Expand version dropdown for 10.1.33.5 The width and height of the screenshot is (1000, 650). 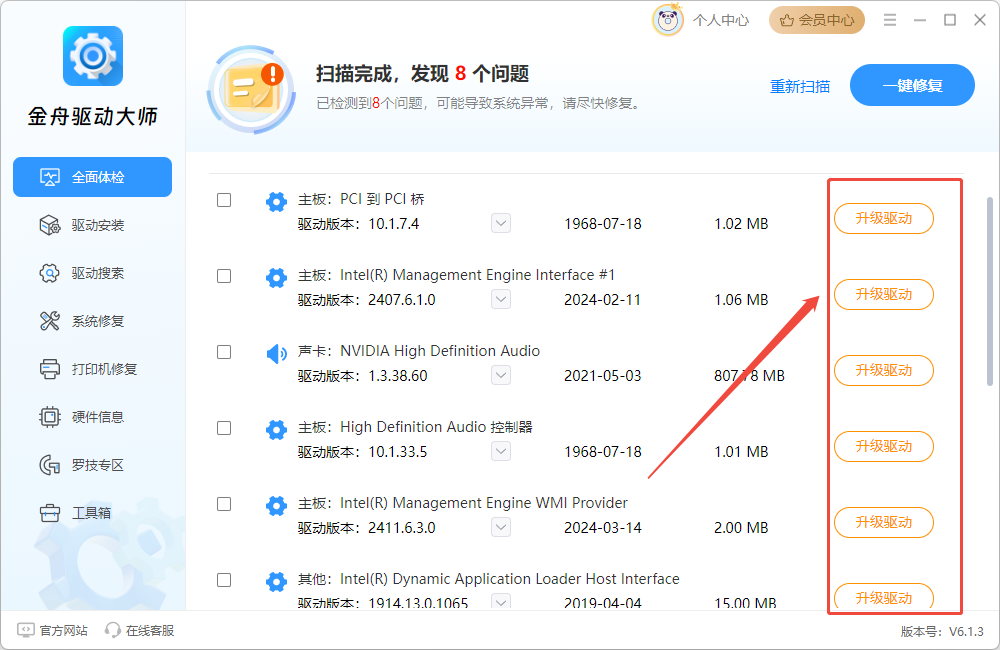pos(501,451)
